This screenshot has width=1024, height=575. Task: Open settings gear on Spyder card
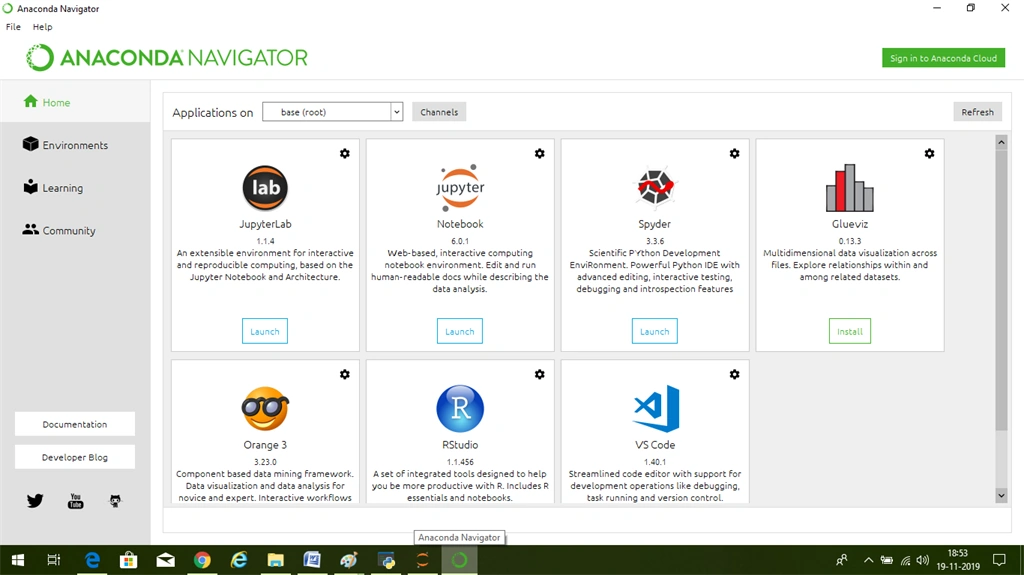point(735,154)
